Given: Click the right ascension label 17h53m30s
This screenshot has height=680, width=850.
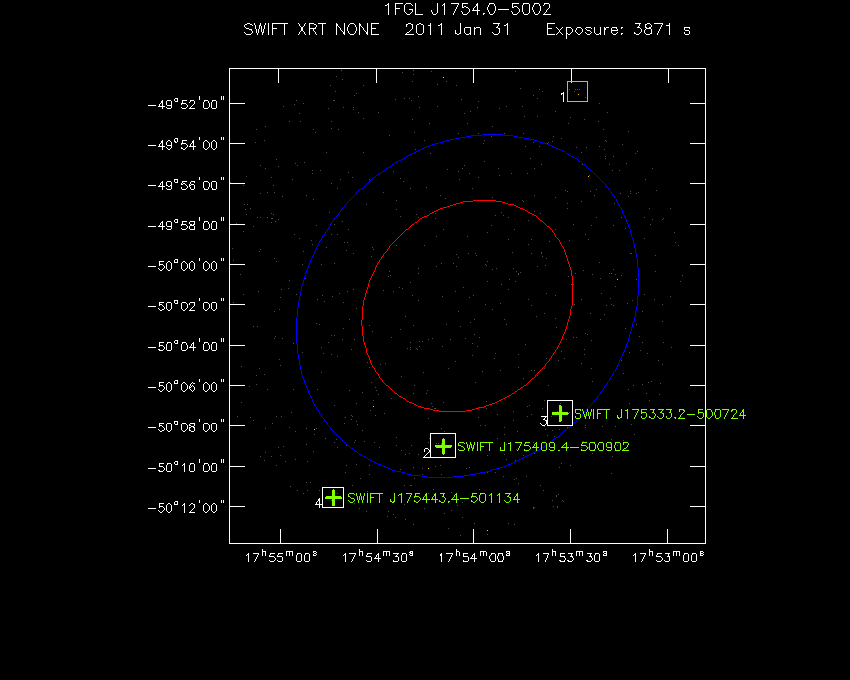Looking at the screenshot, I should point(571,556).
